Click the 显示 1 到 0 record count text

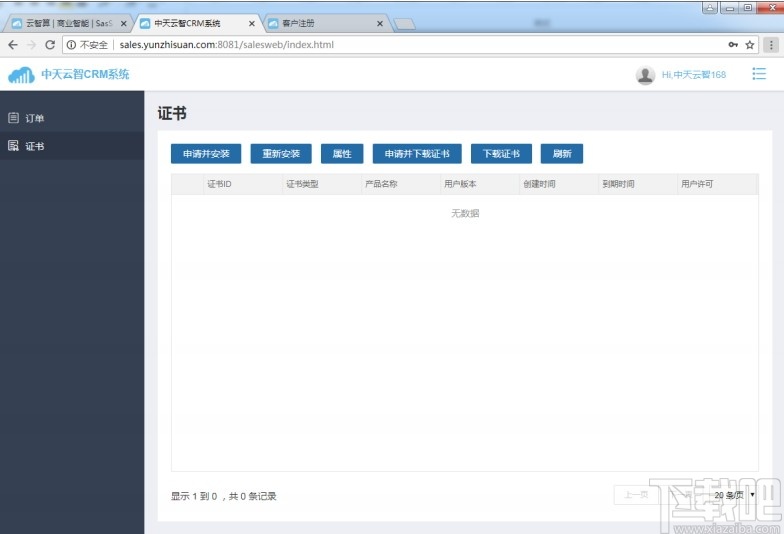point(224,496)
